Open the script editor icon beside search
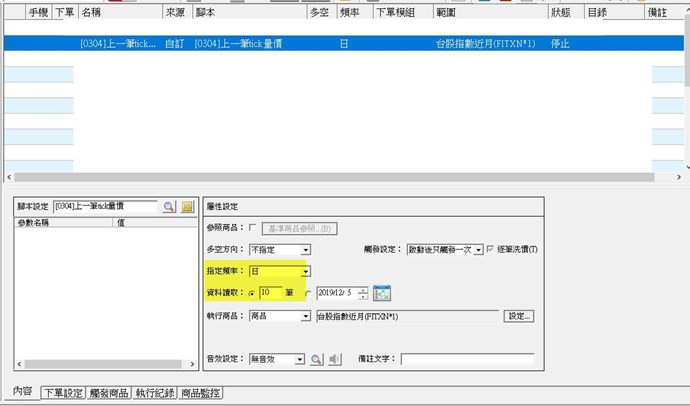Image resolution: width=690 pixels, height=406 pixels. 187,206
